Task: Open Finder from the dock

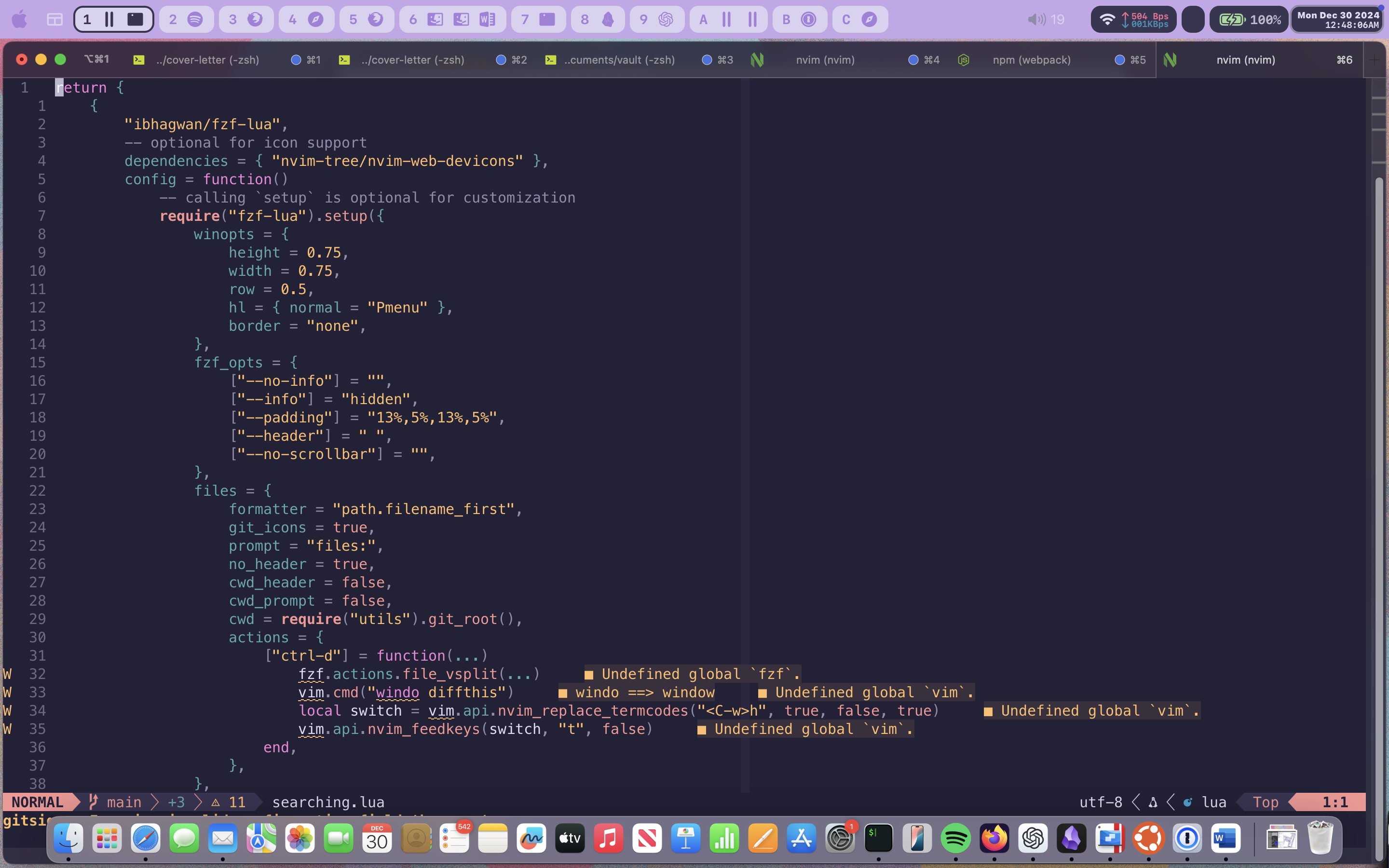Action: tap(68, 839)
